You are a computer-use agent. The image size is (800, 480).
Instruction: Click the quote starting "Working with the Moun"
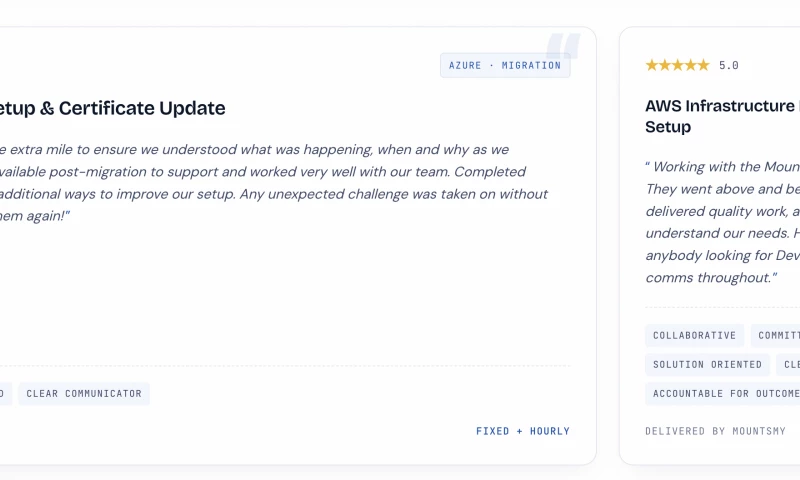click(x=722, y=222)
